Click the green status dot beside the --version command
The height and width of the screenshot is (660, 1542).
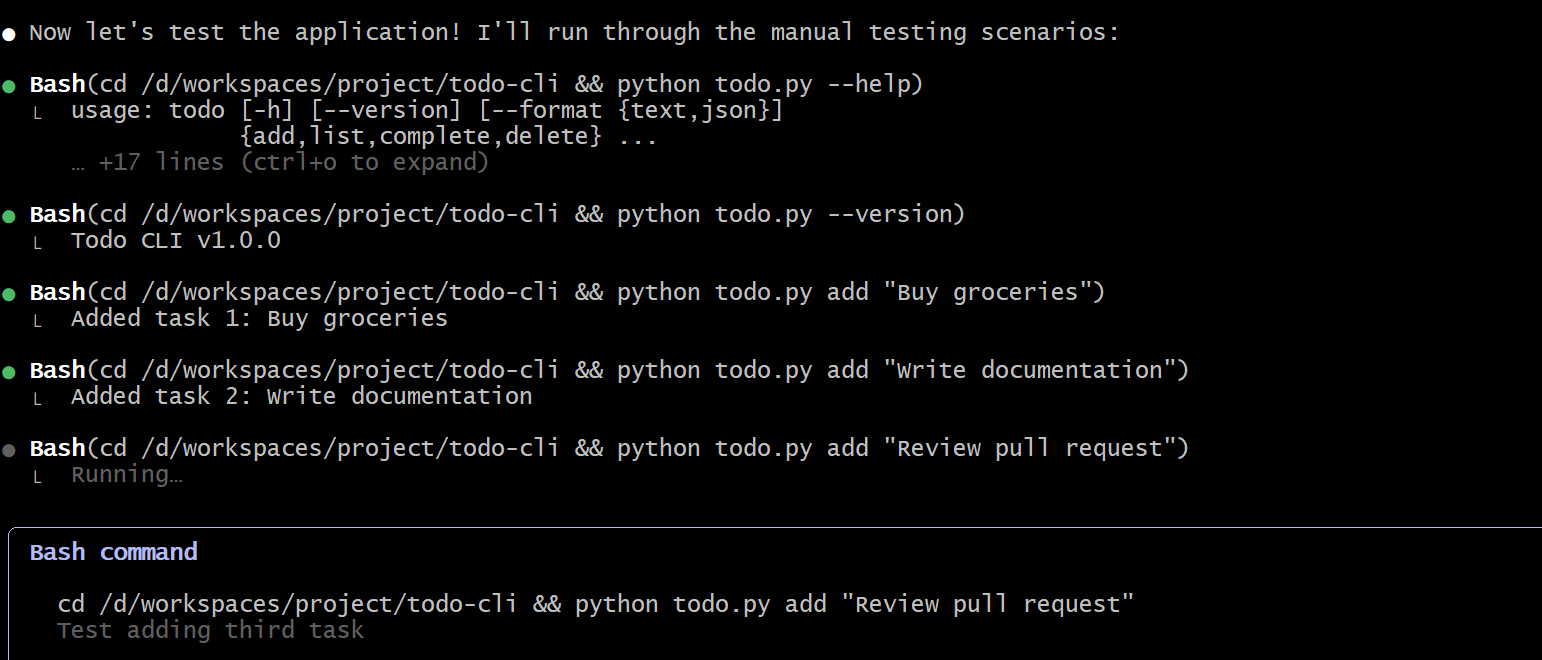(9, 216)
